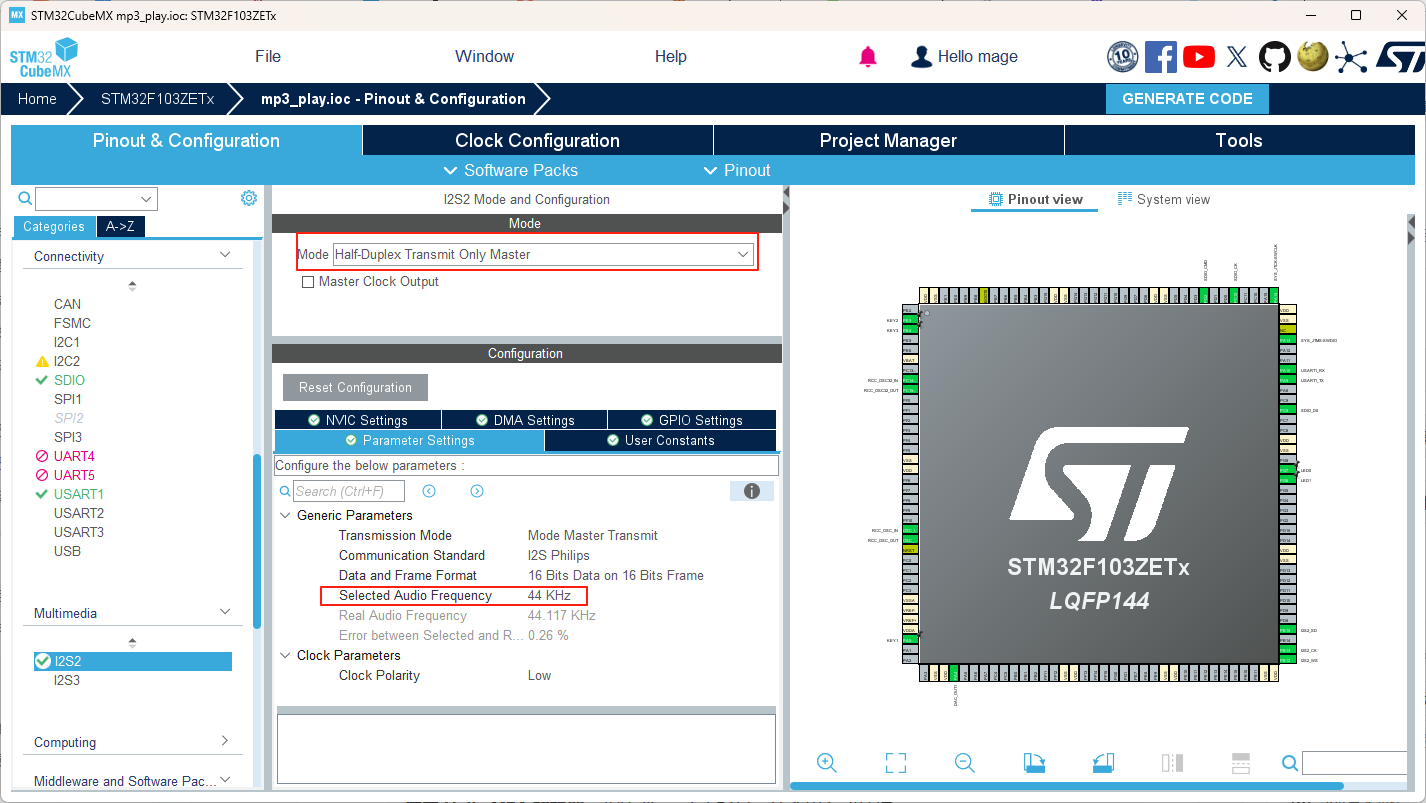Image resolution: width=1426 pixels, height=803 pixels.
Task: Click the settings gear above the Categories list
Action: 248,198
